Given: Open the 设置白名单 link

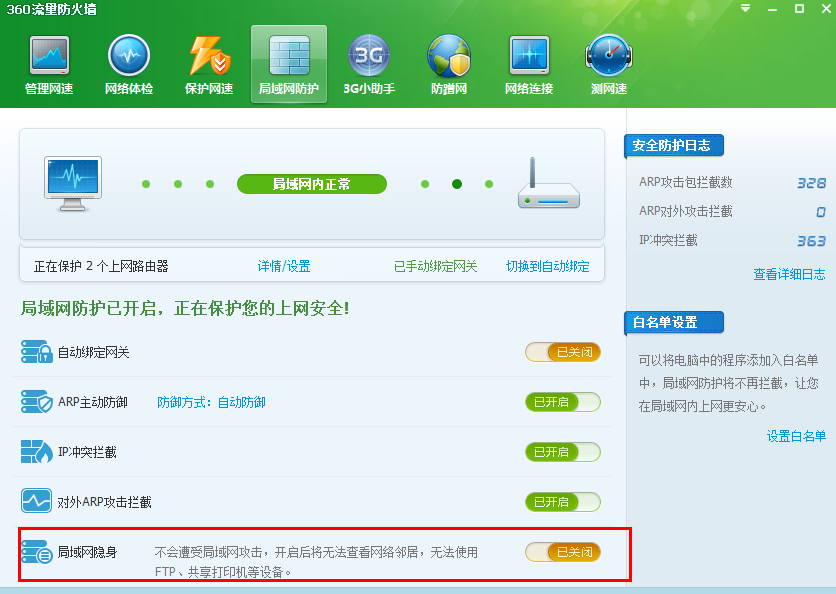Looking at the screenshot, I should click(x=796, y=436).
